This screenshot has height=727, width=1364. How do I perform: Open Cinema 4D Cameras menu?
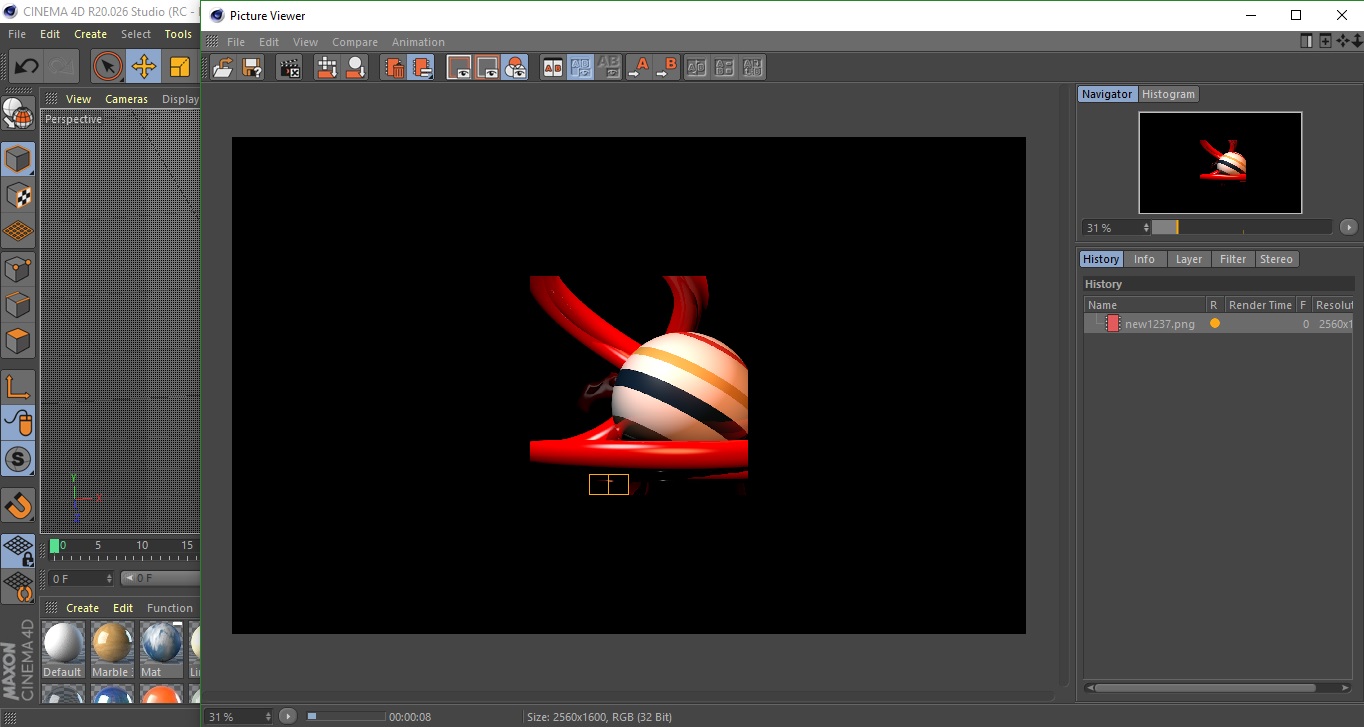pos(126,99)
